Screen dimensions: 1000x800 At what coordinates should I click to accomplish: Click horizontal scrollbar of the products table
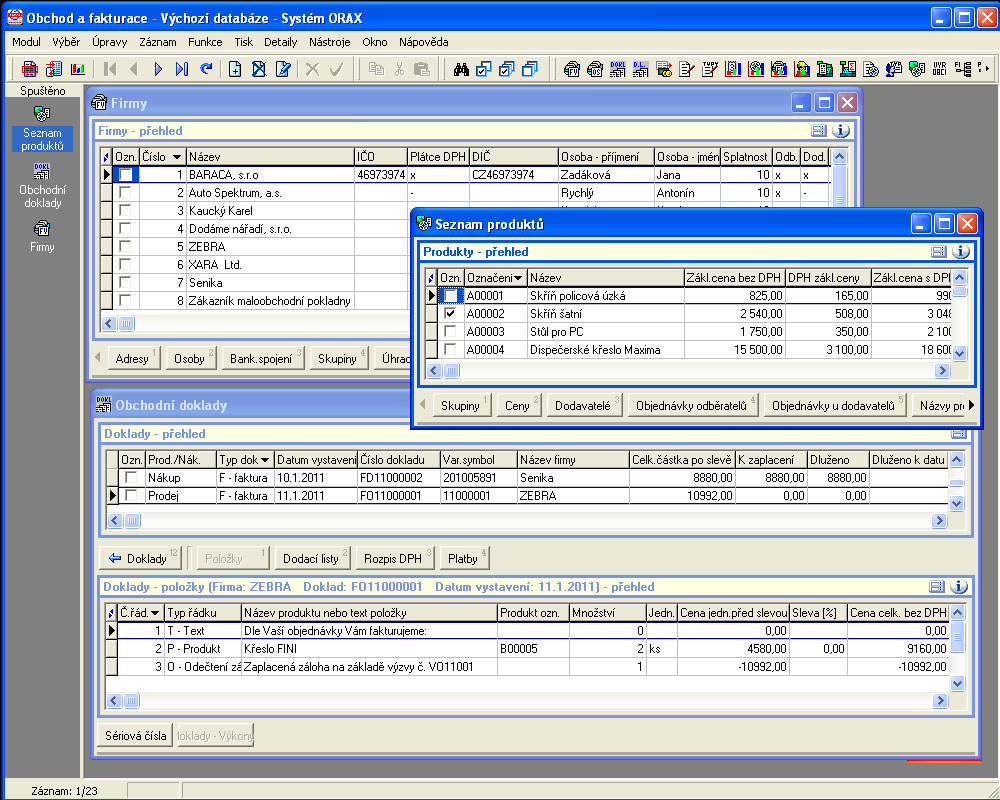690,371
